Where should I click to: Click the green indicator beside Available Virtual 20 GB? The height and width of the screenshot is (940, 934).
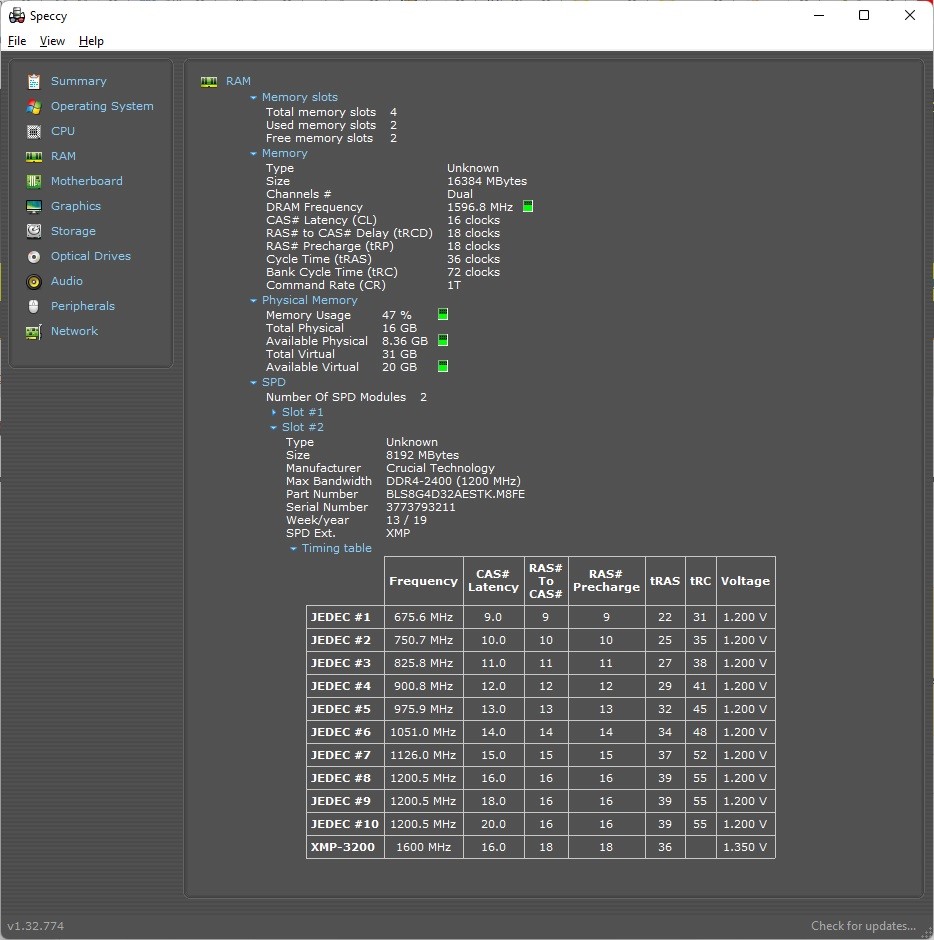point(443,366)
